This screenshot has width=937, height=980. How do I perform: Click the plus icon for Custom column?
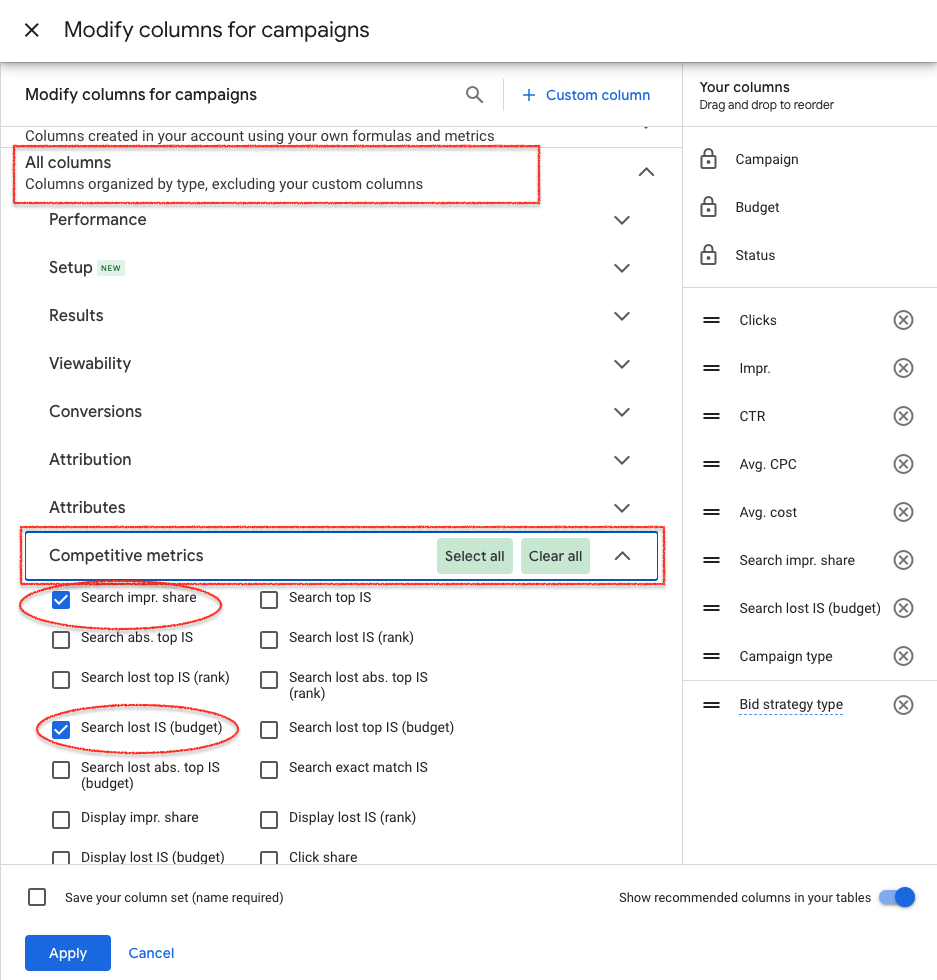529,95
